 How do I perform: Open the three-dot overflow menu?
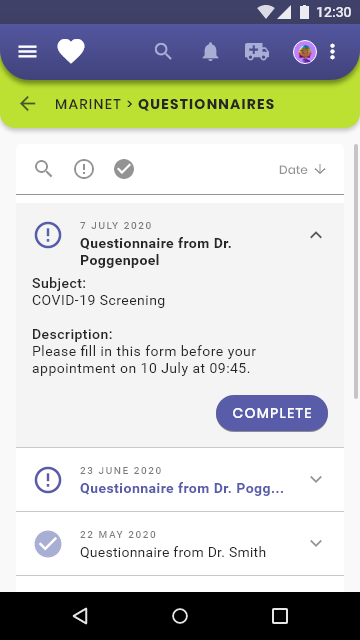(x=333, y=52)
